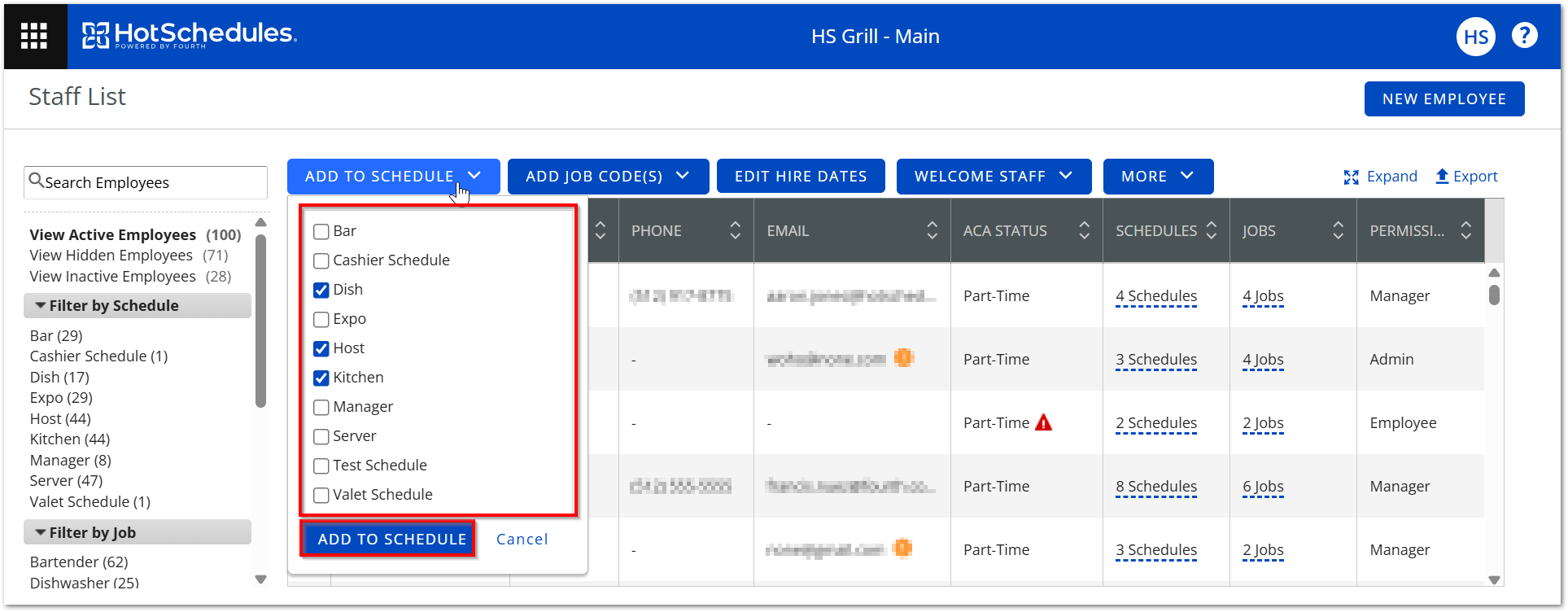Sort by the Schedules column arrows
This screenshot has width=1568, height=612.
[x=1211, y=230]
